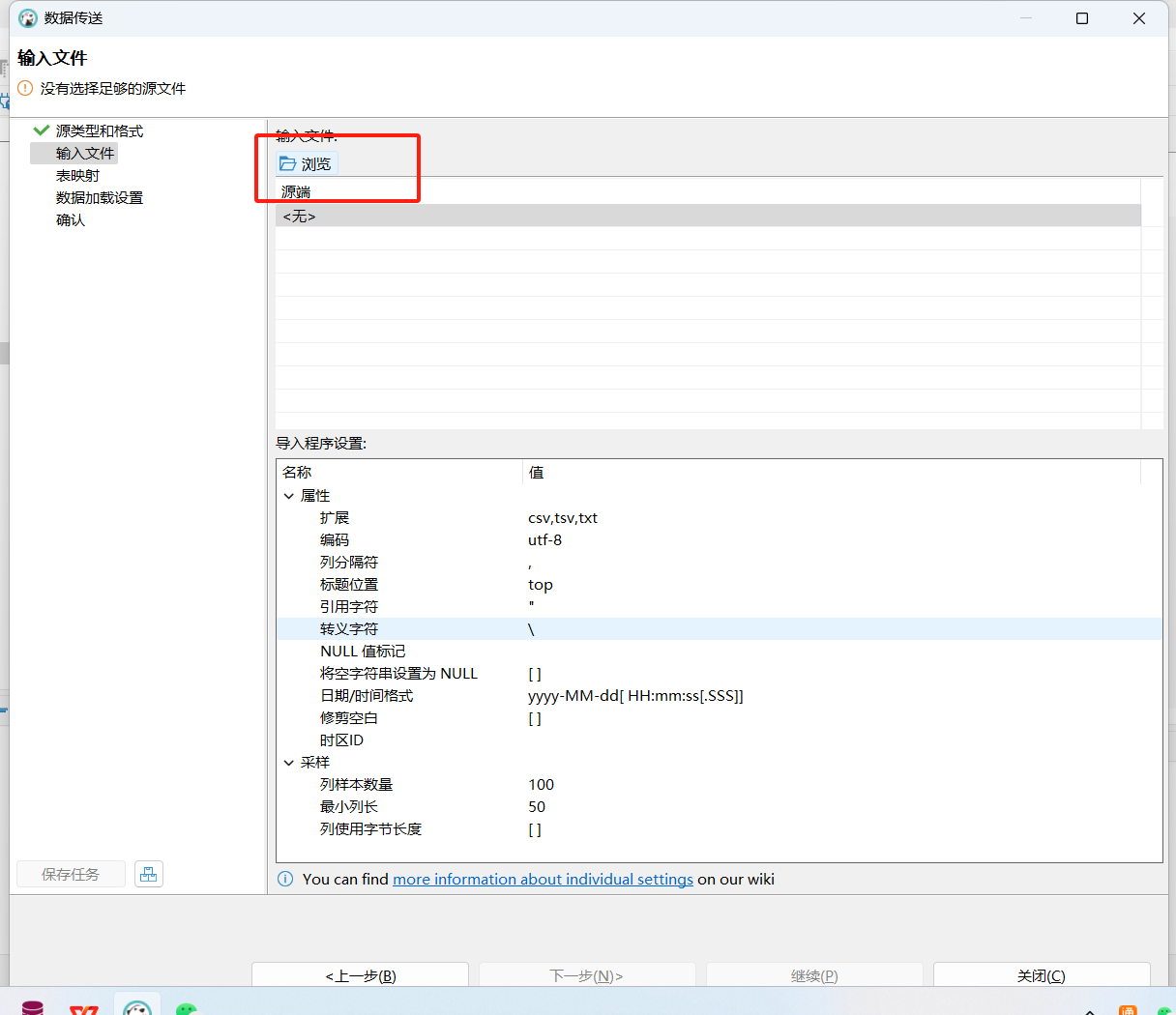This screenshot has width=1176, height=1015.
Task: Open the task settings icon beside 保存任务
Action: (x=149, y=874)
